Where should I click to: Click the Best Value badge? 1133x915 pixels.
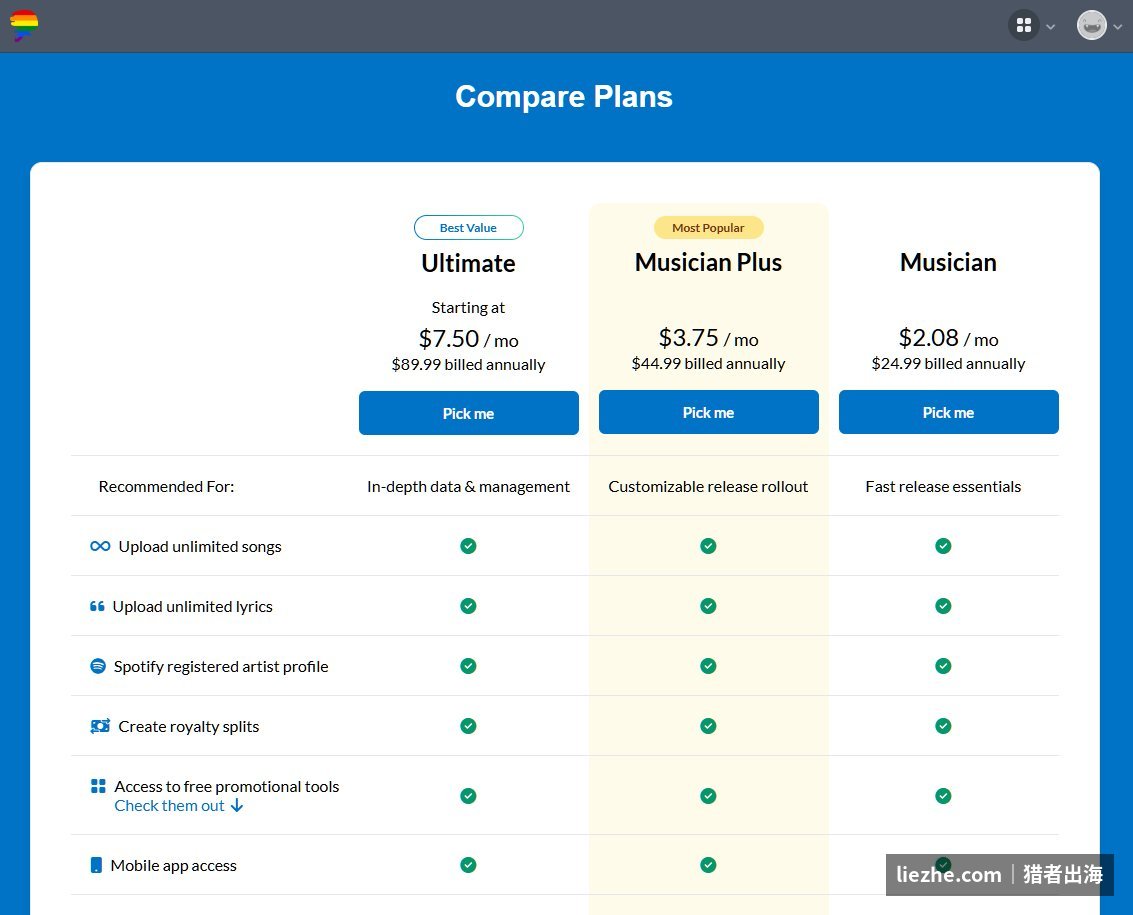coord(468,228)
